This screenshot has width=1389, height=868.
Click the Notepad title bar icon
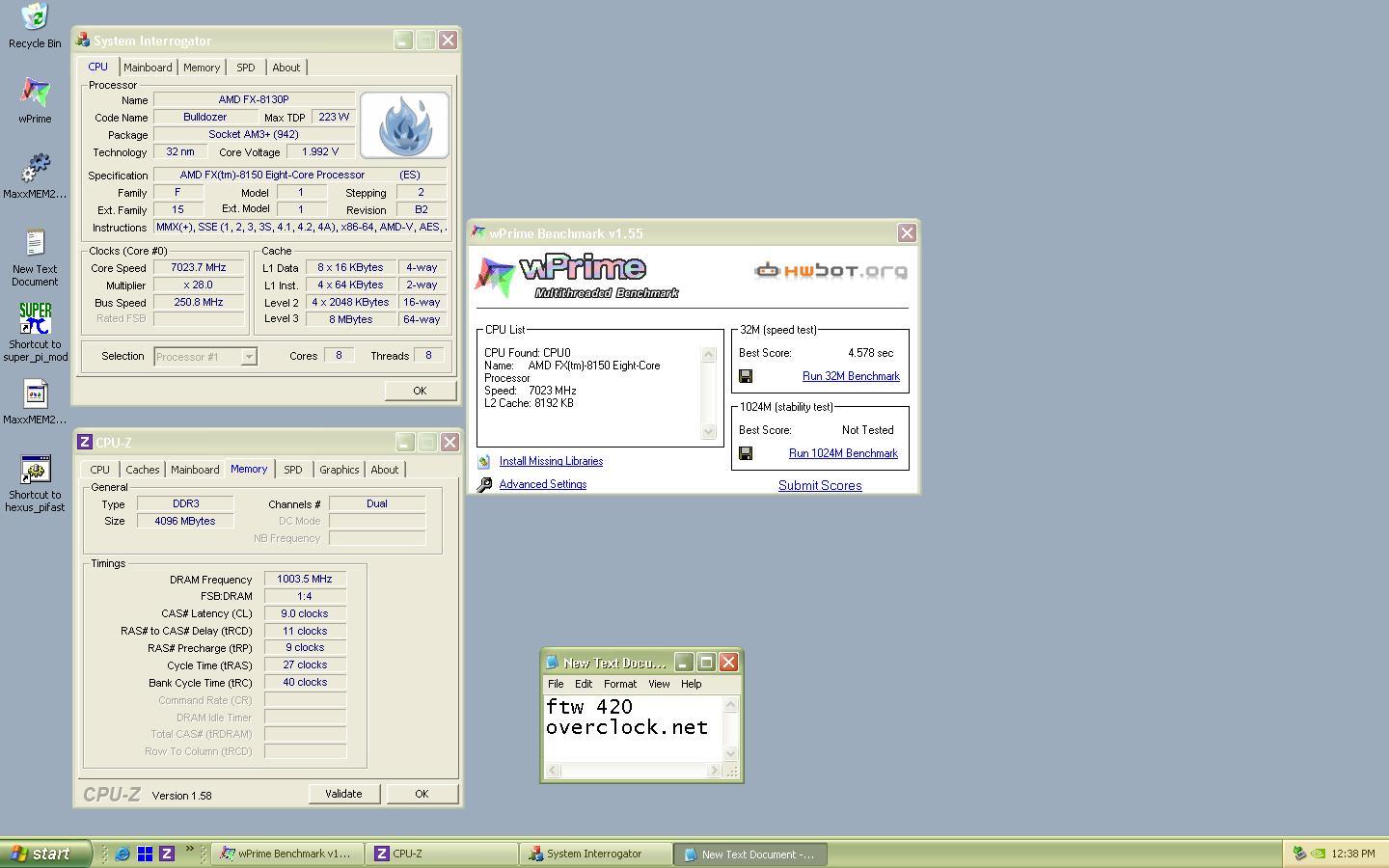click(553, 663)
